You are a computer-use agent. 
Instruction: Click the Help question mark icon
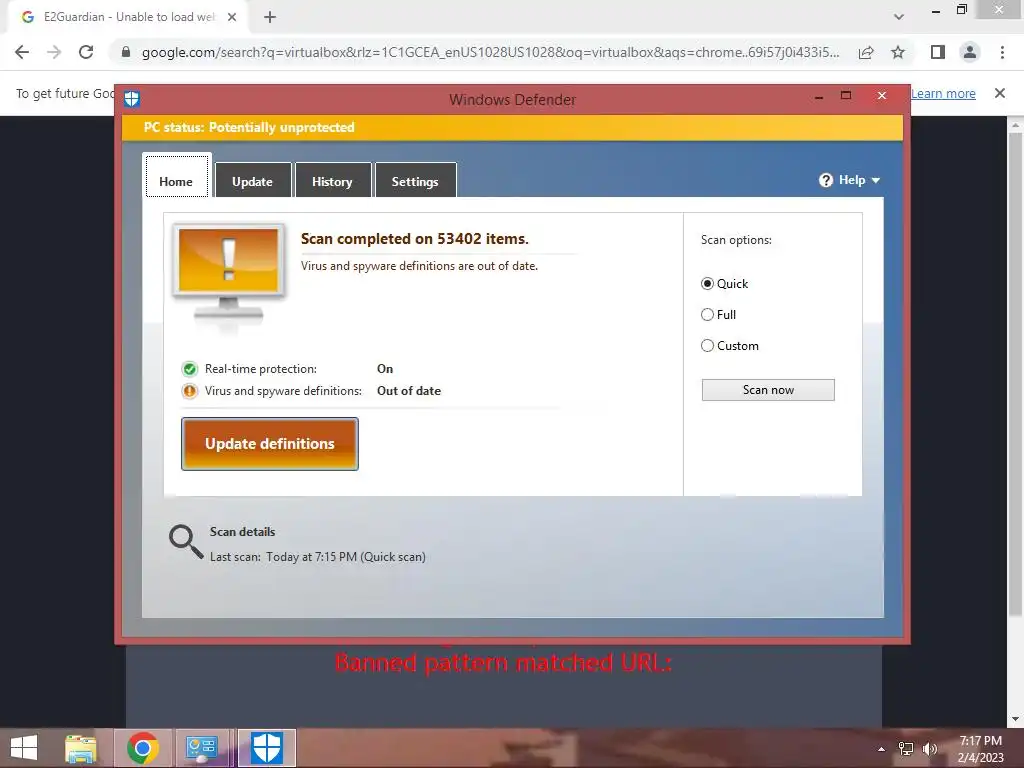tap(826, 180)
